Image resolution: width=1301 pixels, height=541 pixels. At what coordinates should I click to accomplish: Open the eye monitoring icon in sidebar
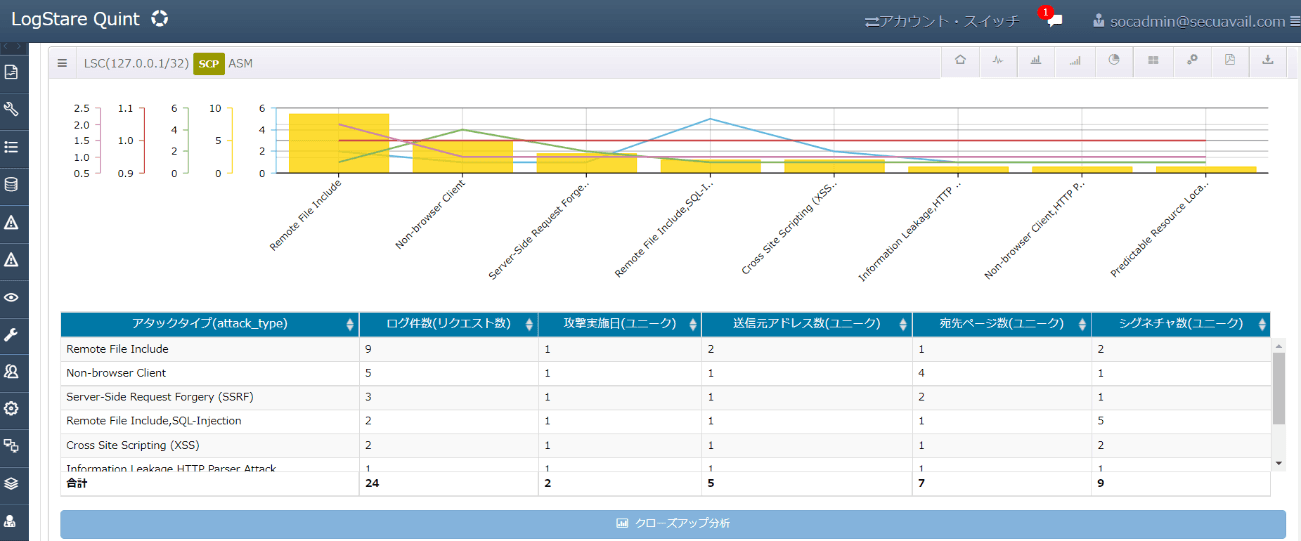[x=12, y=297]
